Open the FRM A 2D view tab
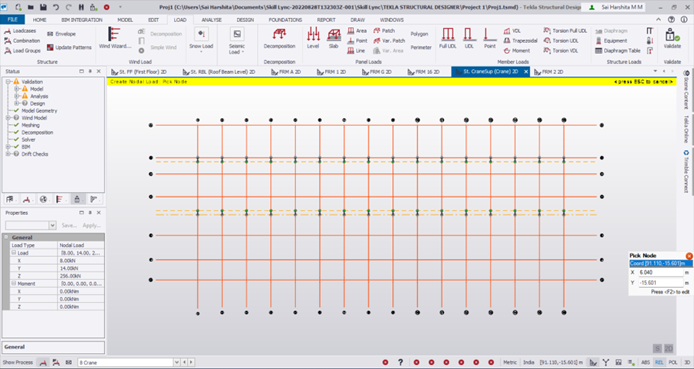 click(286, 72)
